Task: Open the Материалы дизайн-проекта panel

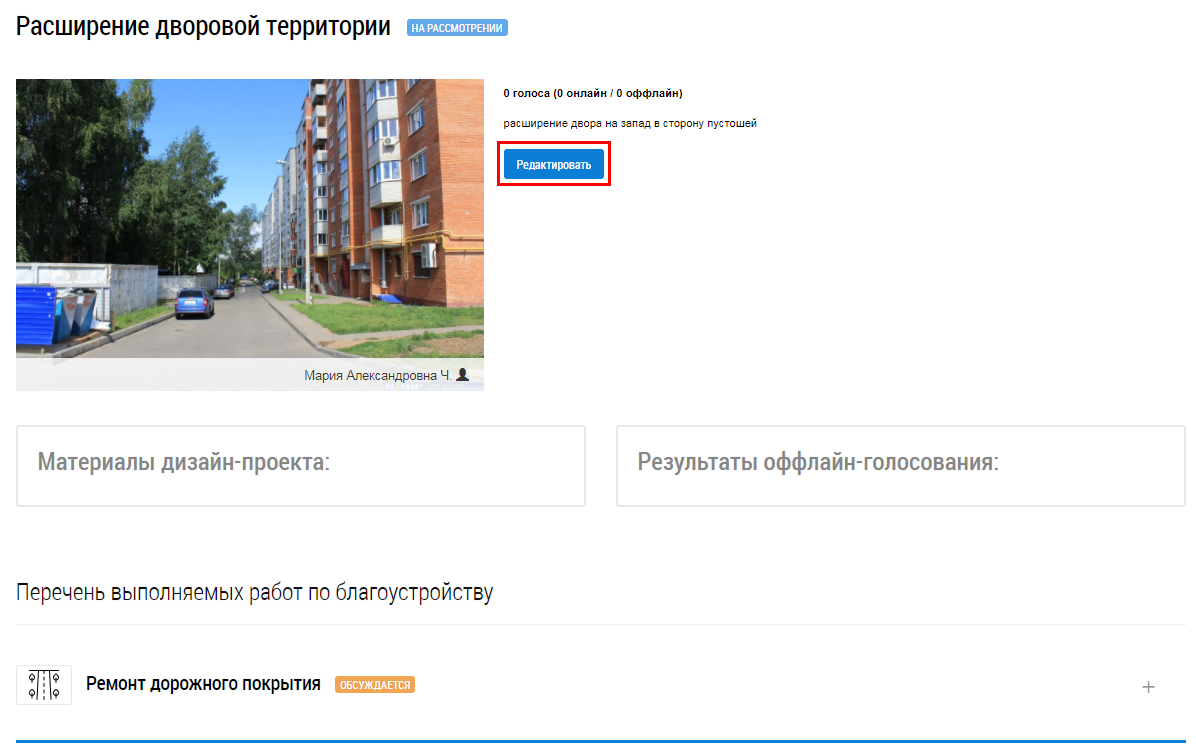Action: [x=300, y=465]
